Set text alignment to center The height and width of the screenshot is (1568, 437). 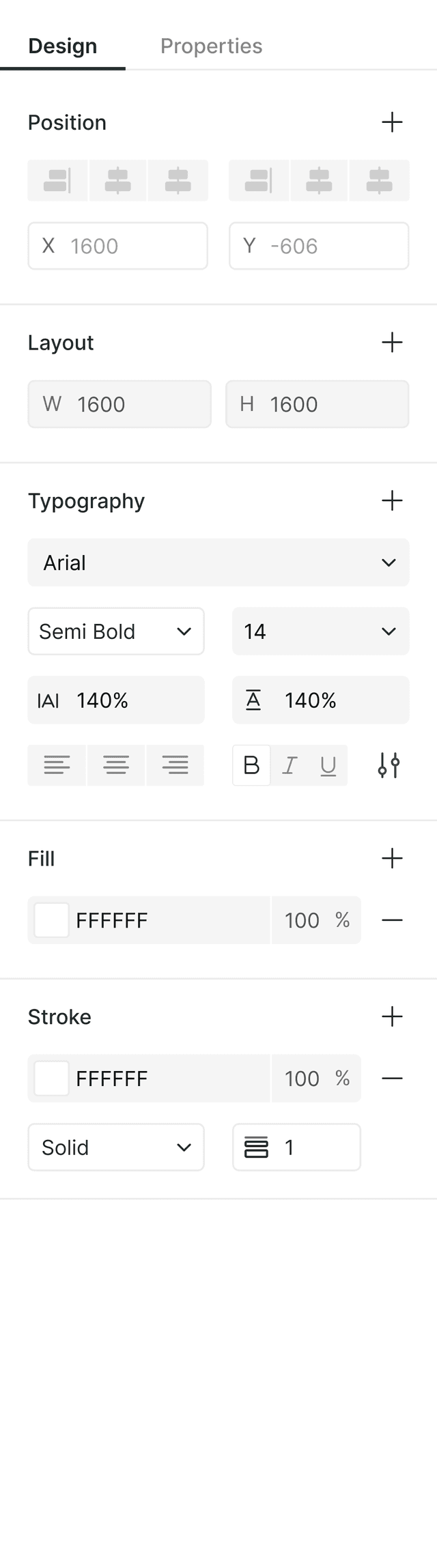click(x=116, y=765)
